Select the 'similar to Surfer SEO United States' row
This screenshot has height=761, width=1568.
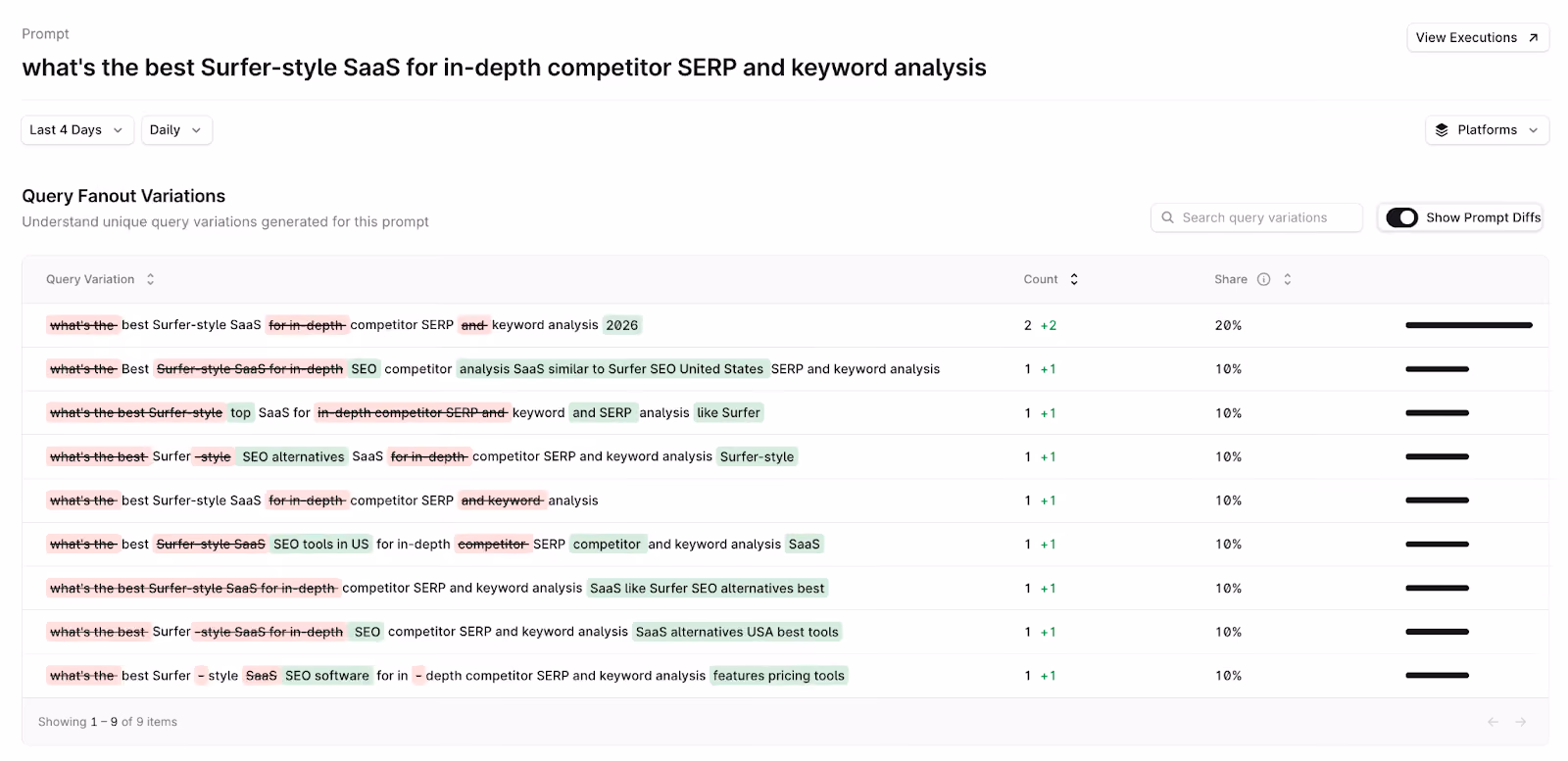(785, 369)
